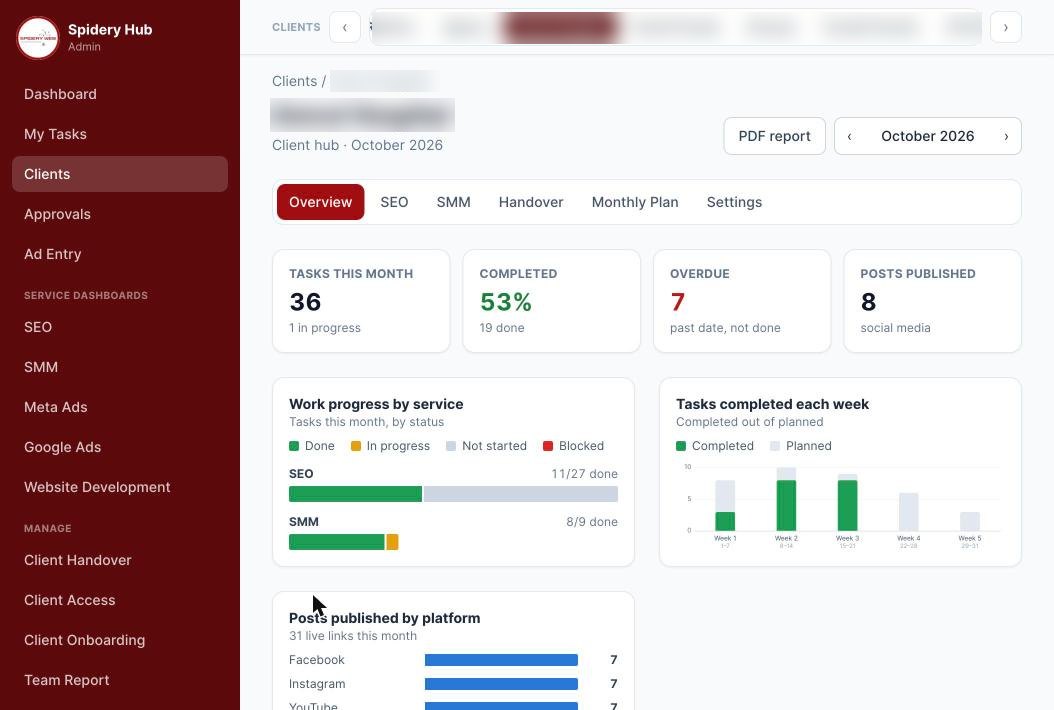The width and height of the screenshot is (1054, 710).
Task: Show previous clients in the clients strip
Action: tap(345, 28)
